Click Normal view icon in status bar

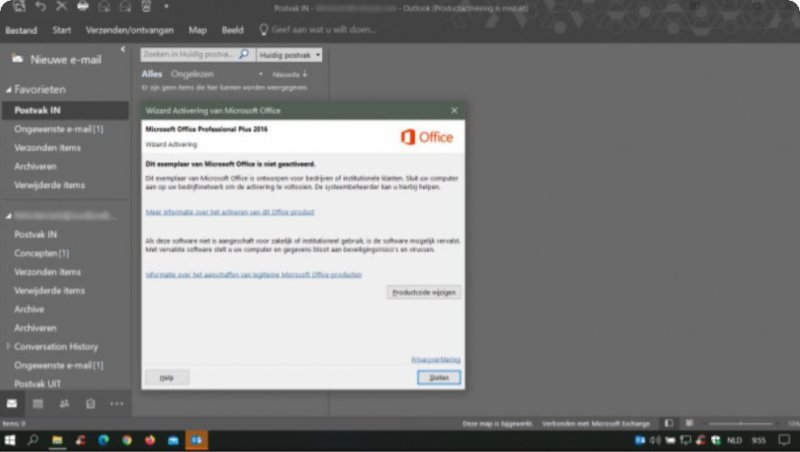point(668,423)
